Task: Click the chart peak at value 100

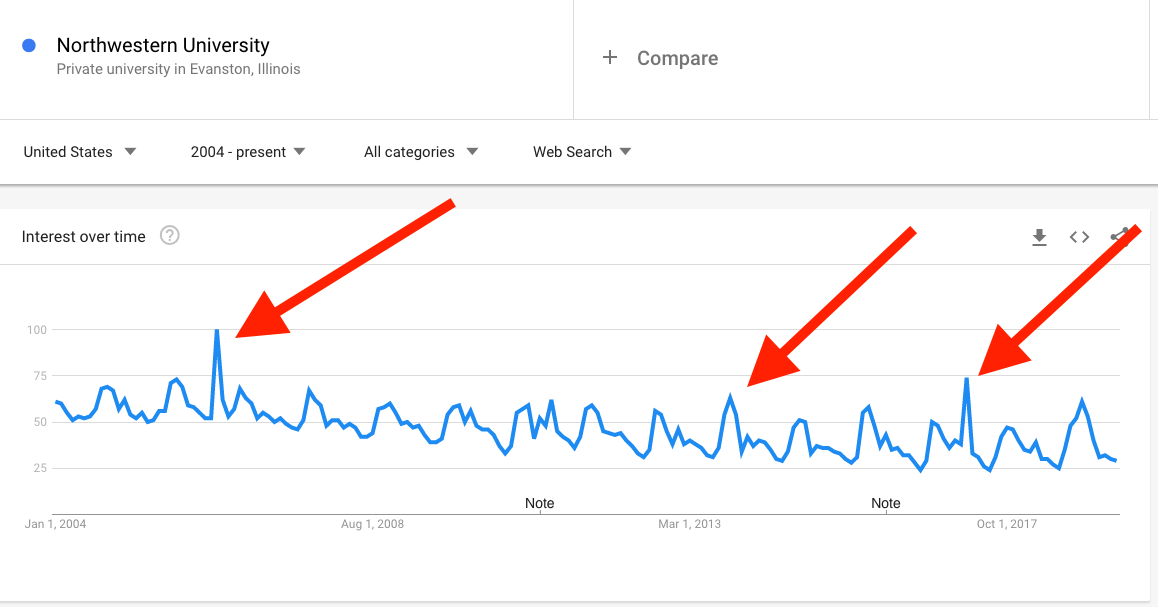Action: click(216, 330)
